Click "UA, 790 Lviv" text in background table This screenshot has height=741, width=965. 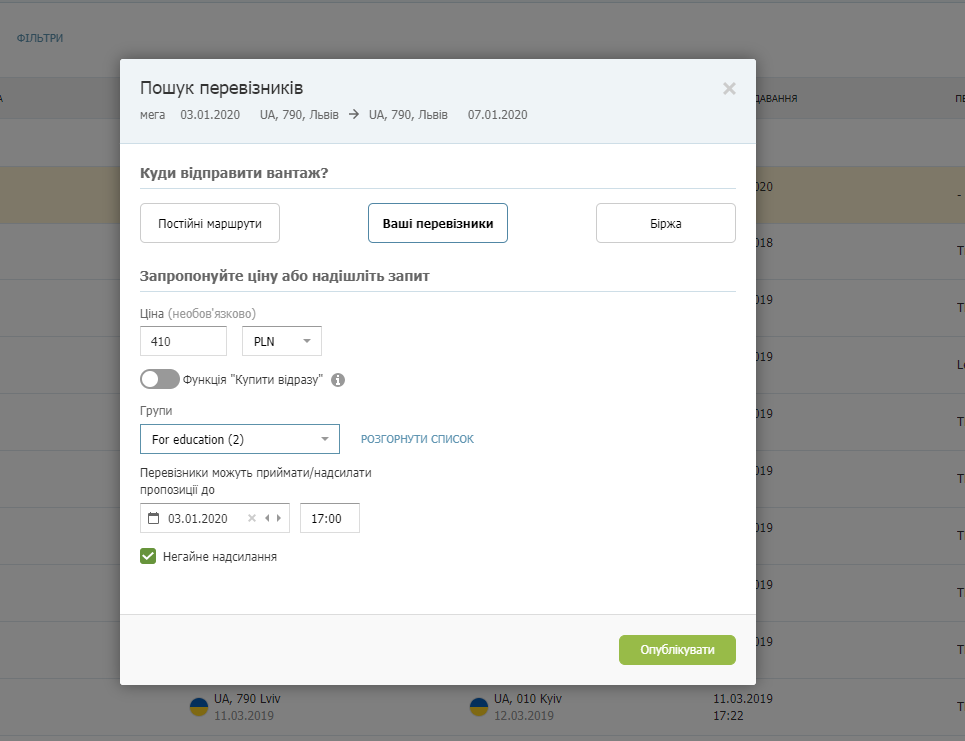tap(247, 699)
